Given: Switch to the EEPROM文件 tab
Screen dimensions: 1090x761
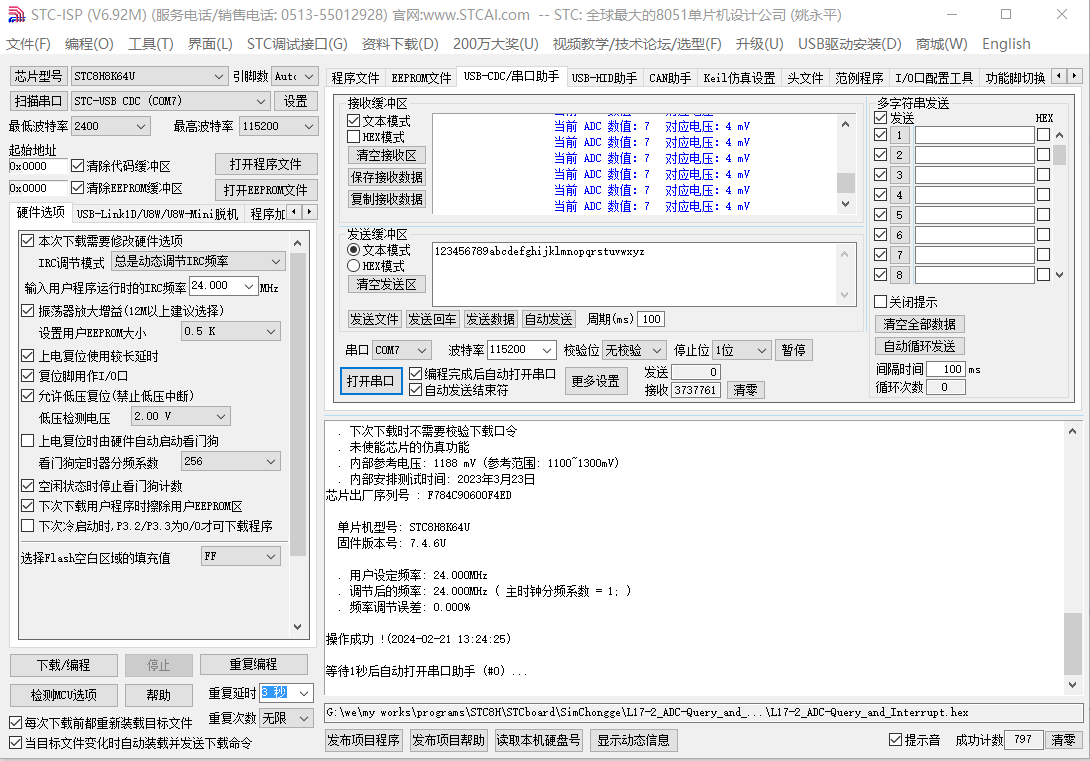Looking at the screenshot, I should point(421,78).
